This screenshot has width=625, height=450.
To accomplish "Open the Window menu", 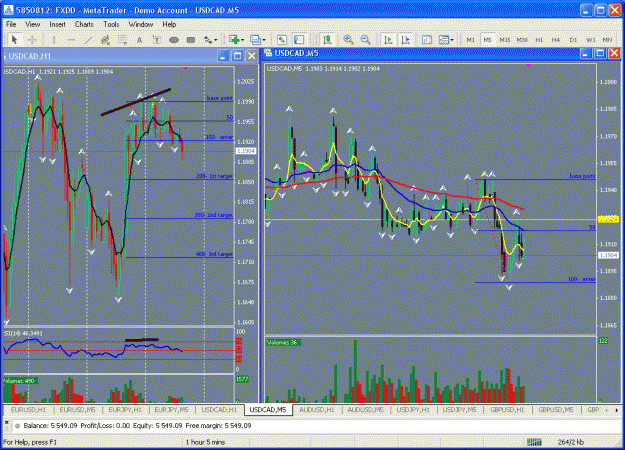I will (x=141, y=24).
